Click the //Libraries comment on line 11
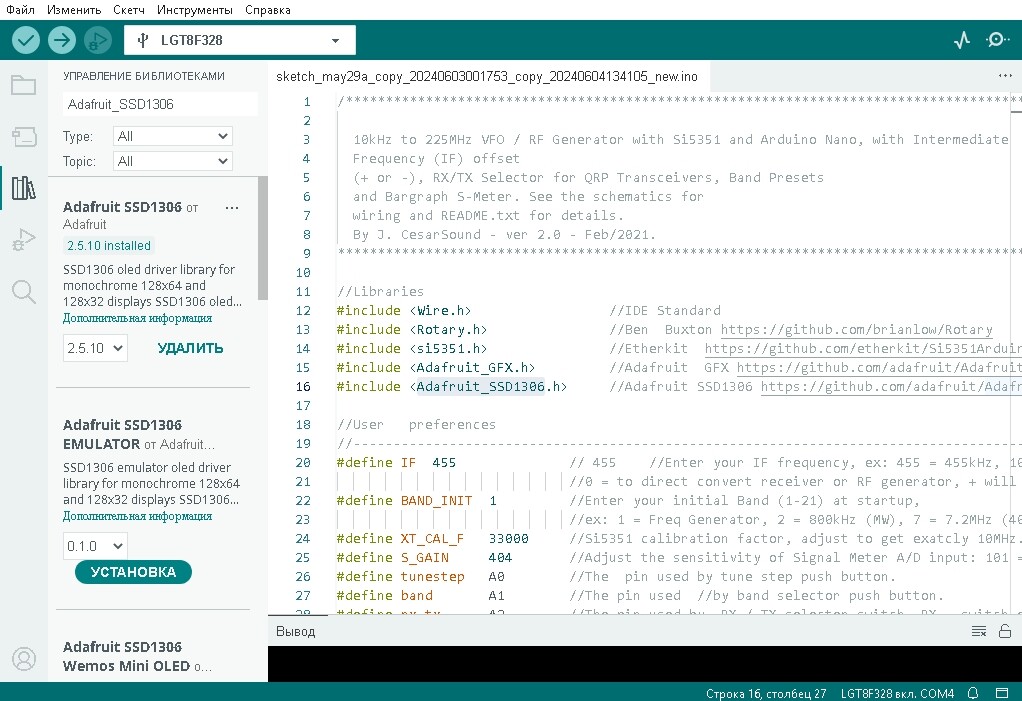Viewport: 1022px width, 701px height. point(380,292)
